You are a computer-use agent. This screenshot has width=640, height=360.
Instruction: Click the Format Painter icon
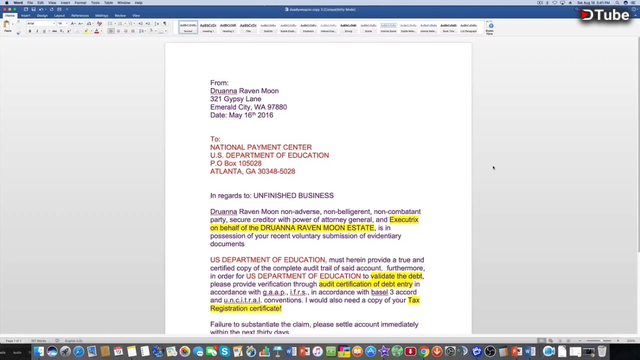(x=18, y=33)
